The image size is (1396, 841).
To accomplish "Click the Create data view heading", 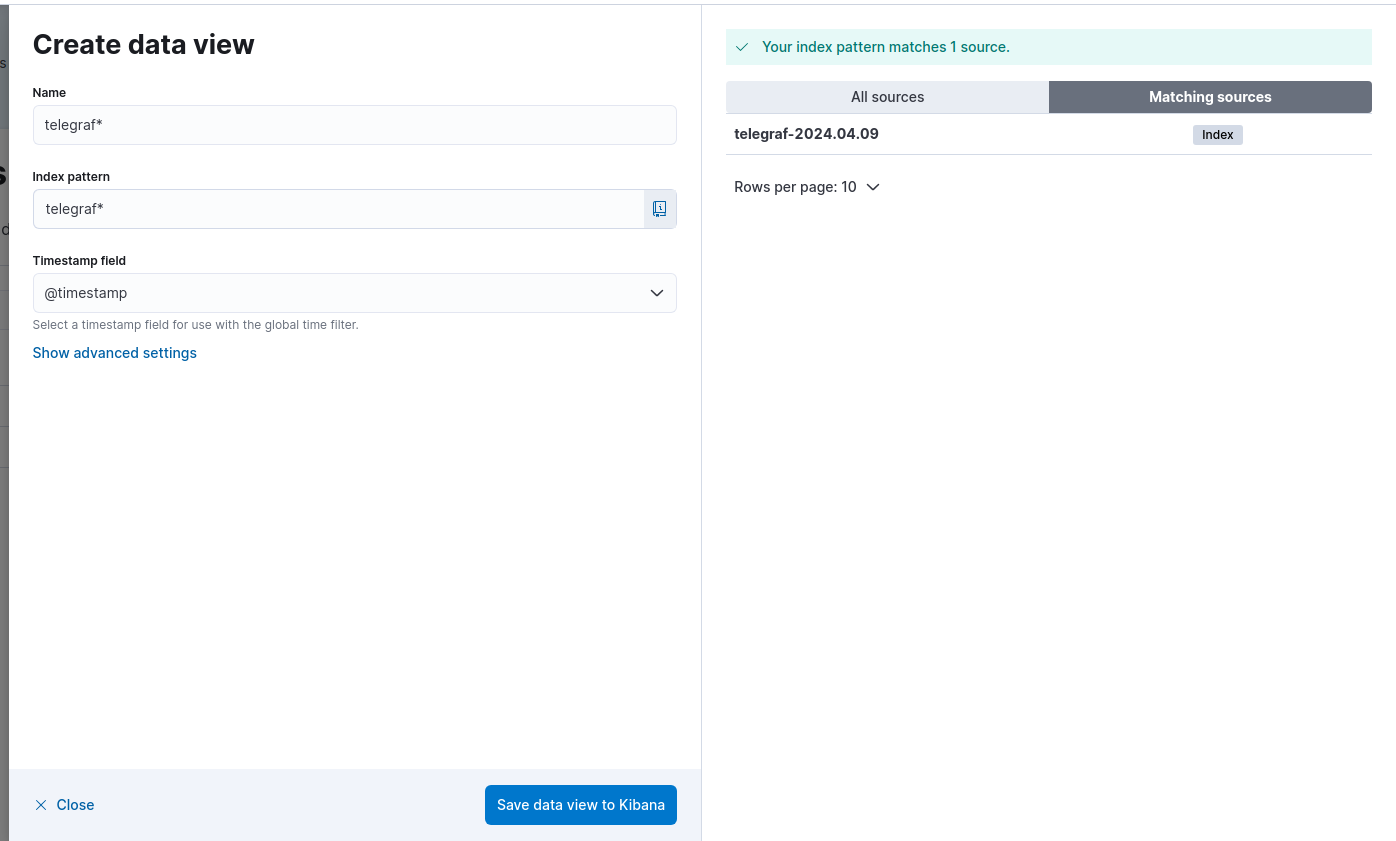I will 144,44.
